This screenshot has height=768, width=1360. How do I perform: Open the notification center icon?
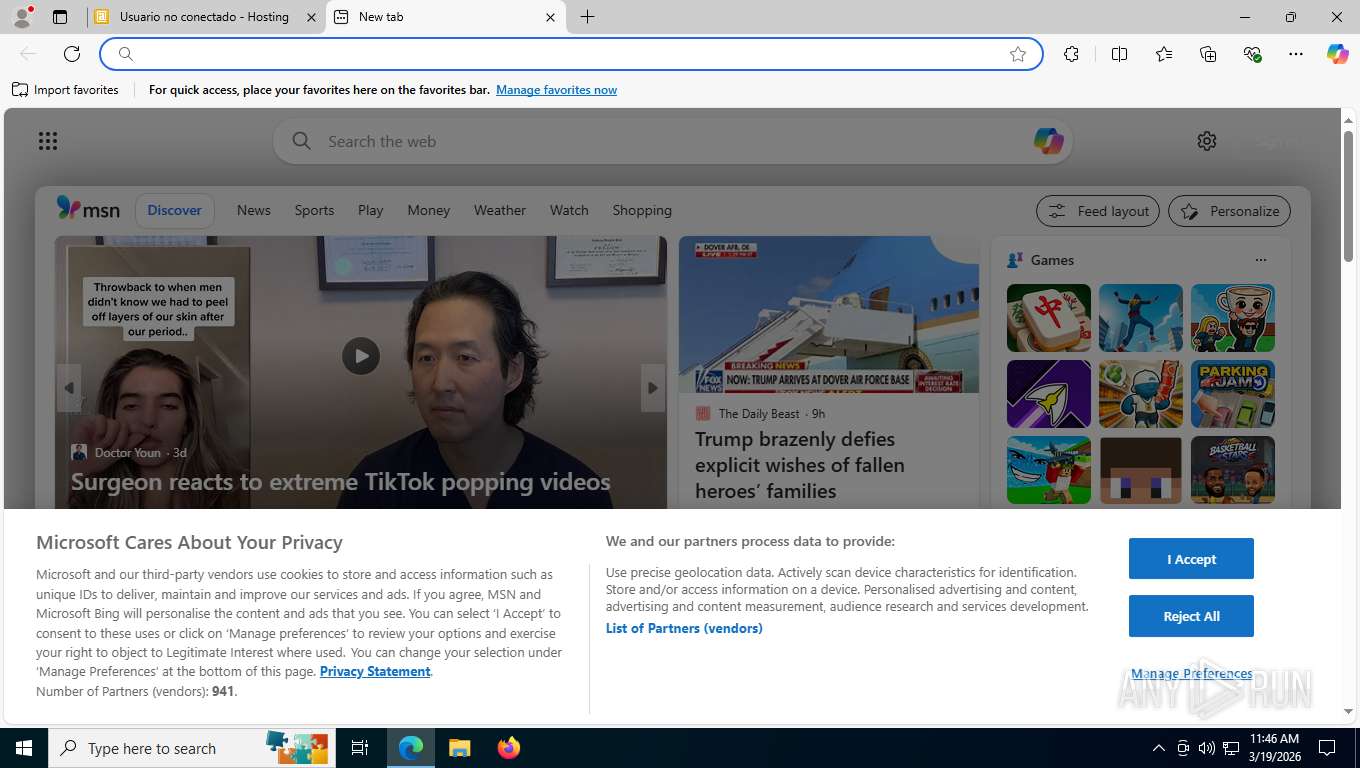coord(1327,748)
